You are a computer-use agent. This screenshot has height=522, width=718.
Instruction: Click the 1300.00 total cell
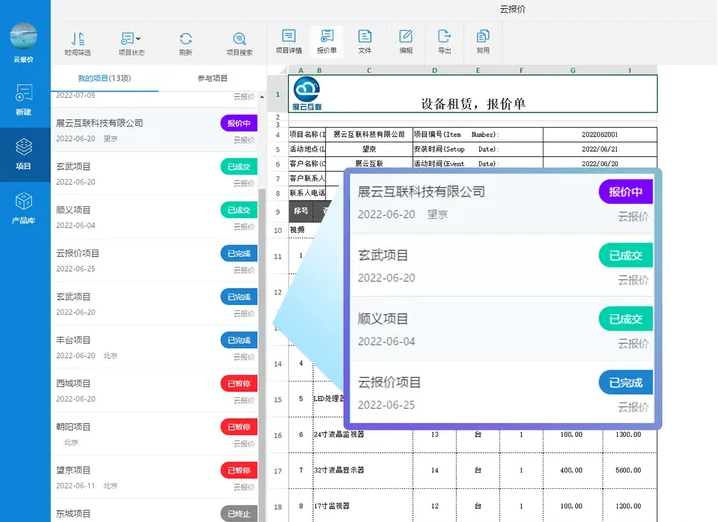pyautogui.click(x=629, y=435)
